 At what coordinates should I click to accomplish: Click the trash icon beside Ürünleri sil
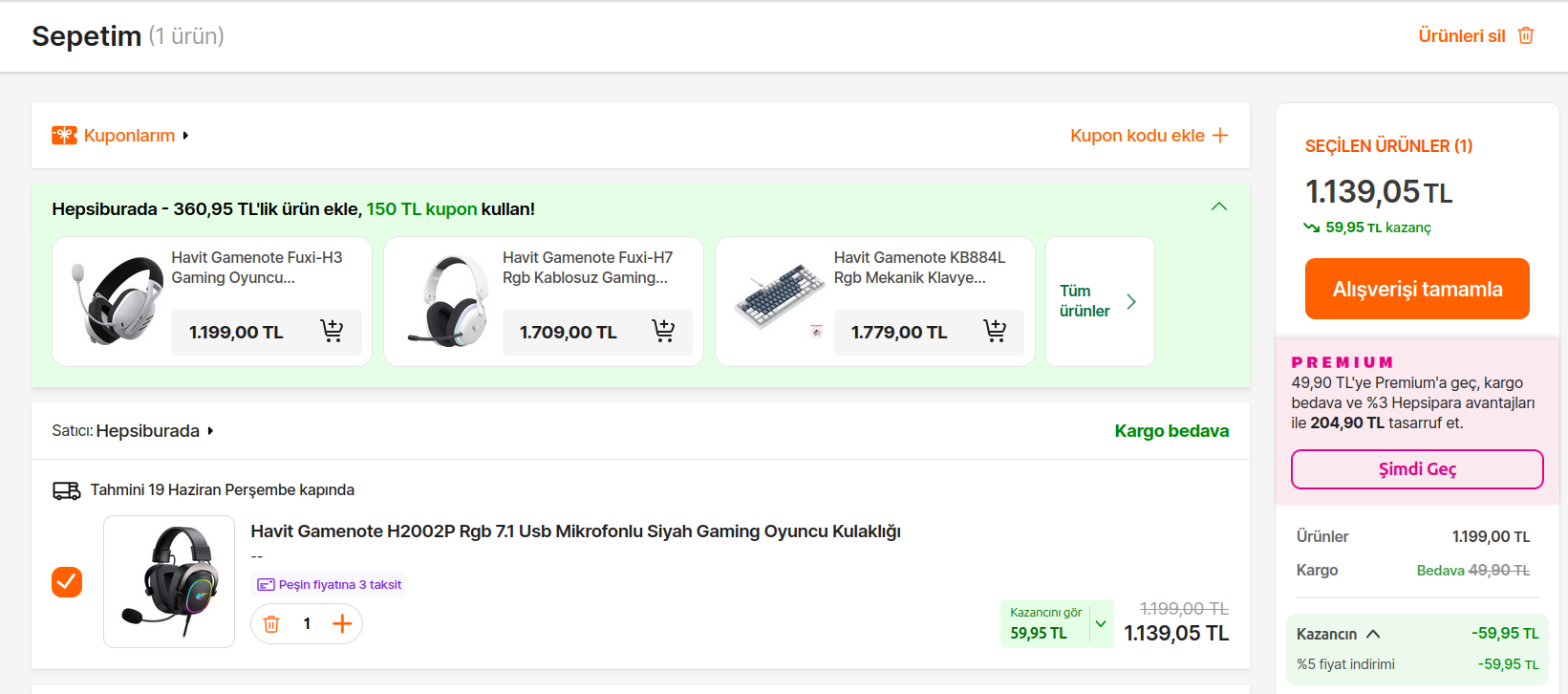(x=1526, y=35)
